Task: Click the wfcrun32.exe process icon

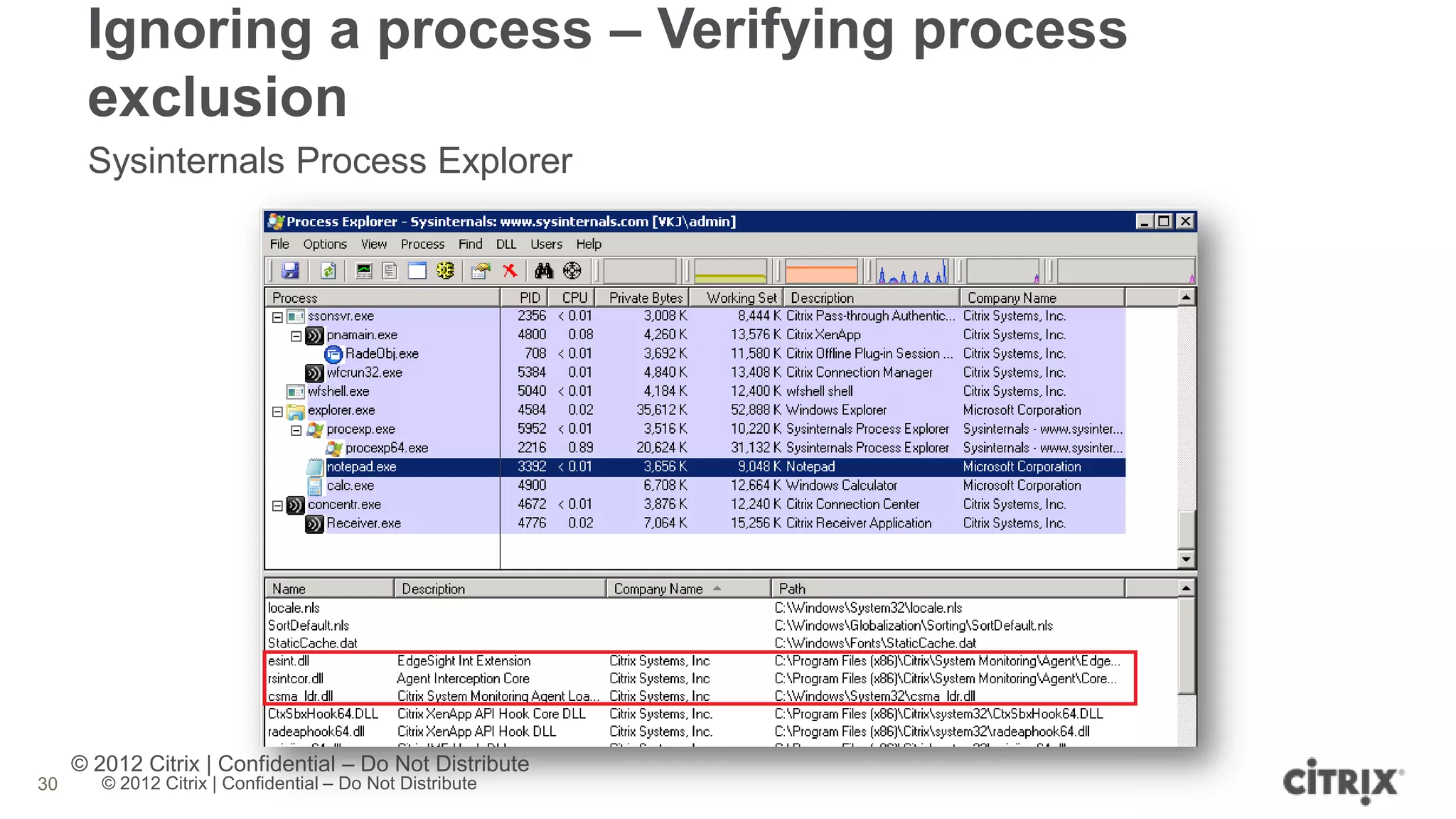Action: (315, 373)
